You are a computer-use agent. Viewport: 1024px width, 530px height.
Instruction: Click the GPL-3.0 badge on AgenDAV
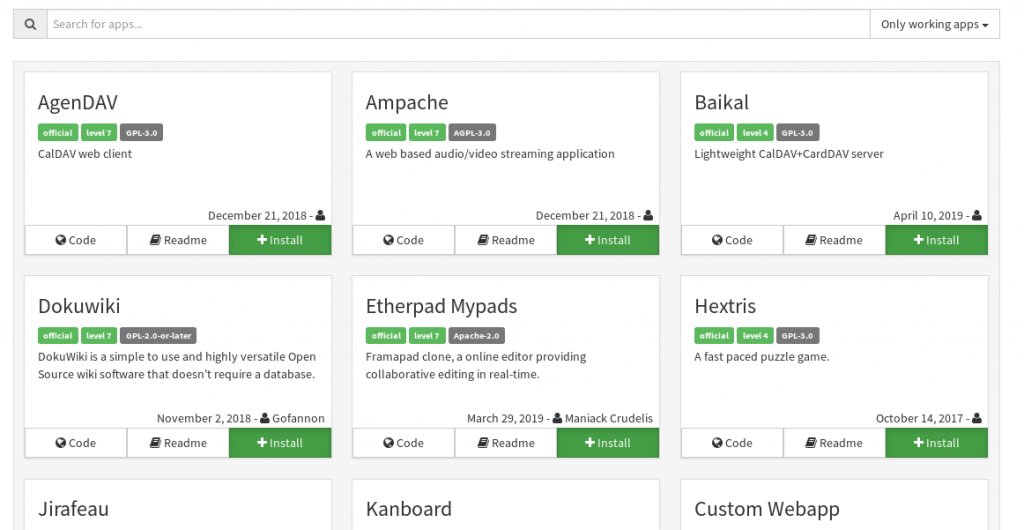(142, 132)
